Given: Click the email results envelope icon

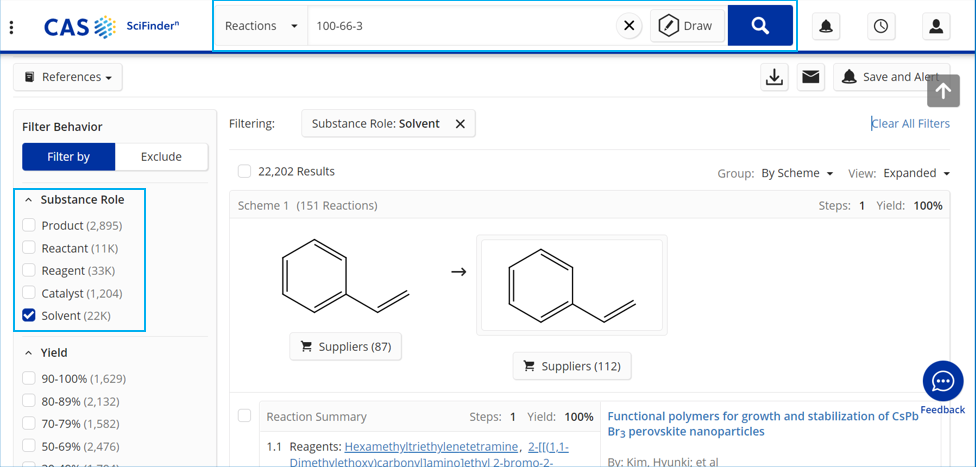Looking at the screenshot, I should click(811, 77).
